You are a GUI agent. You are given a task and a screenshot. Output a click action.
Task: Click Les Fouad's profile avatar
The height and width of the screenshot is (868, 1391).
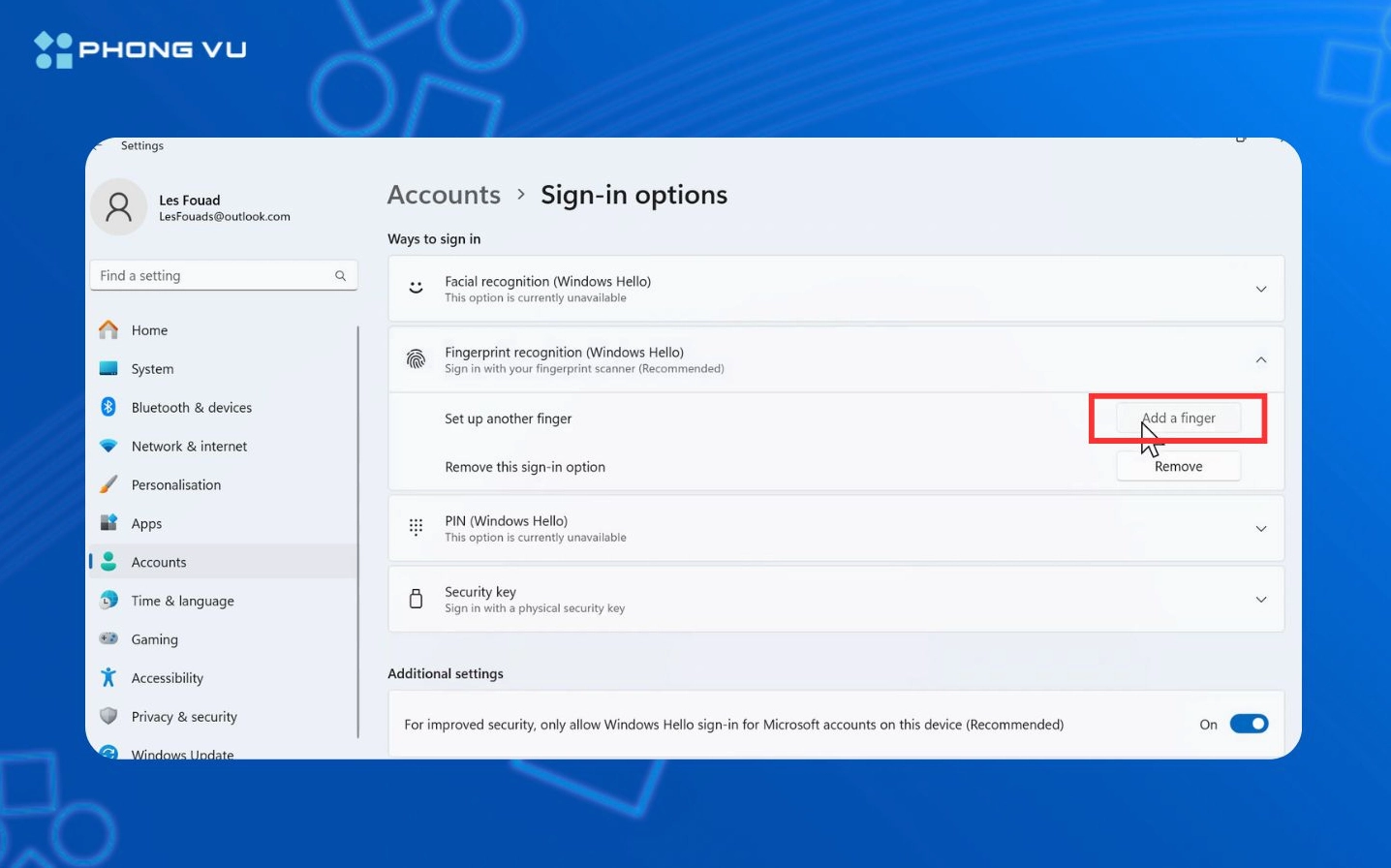pyautogui.click(x=118, y=206)
